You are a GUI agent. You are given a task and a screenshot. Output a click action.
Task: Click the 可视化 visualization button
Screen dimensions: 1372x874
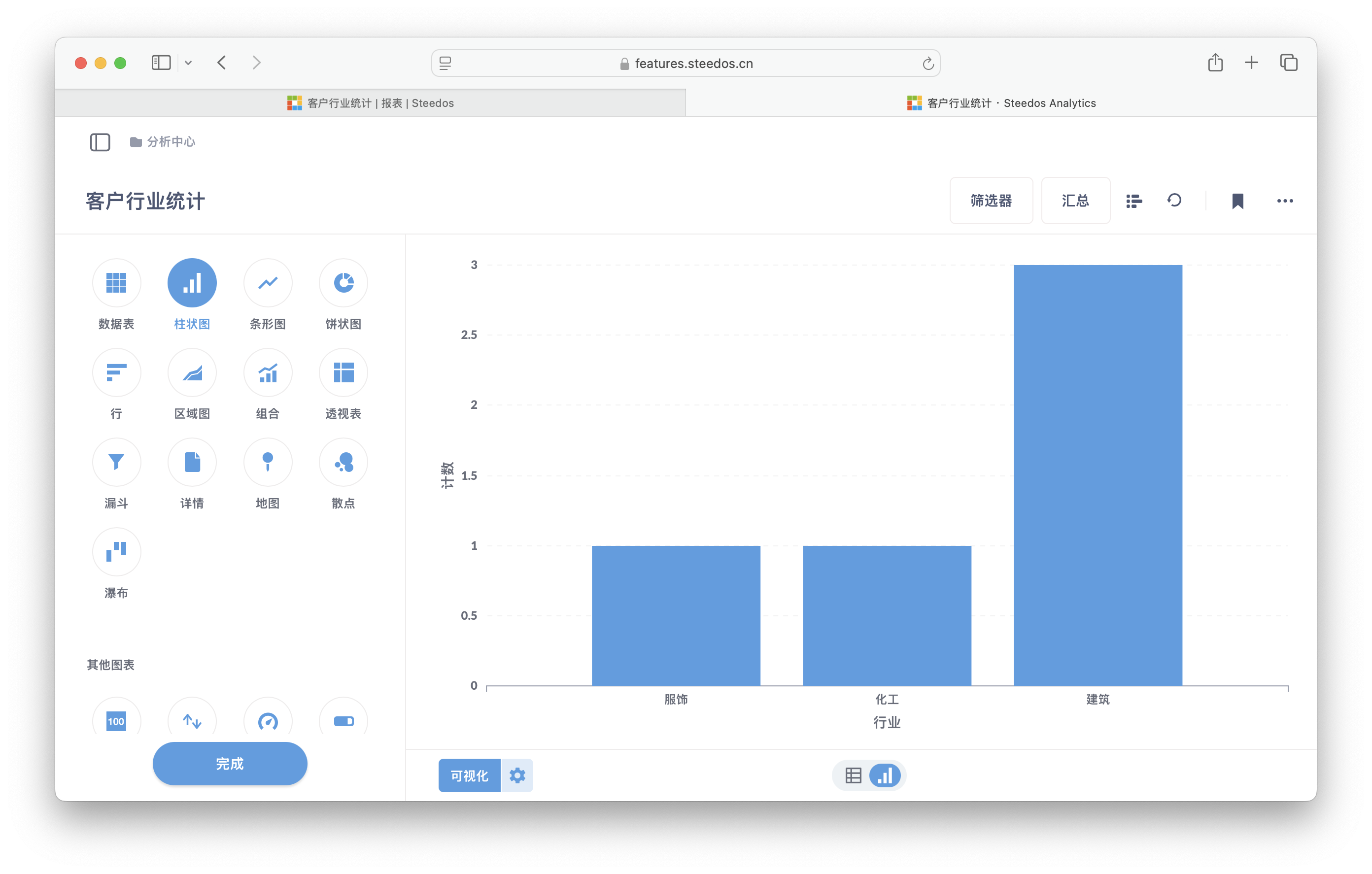(x=469, y=775)
